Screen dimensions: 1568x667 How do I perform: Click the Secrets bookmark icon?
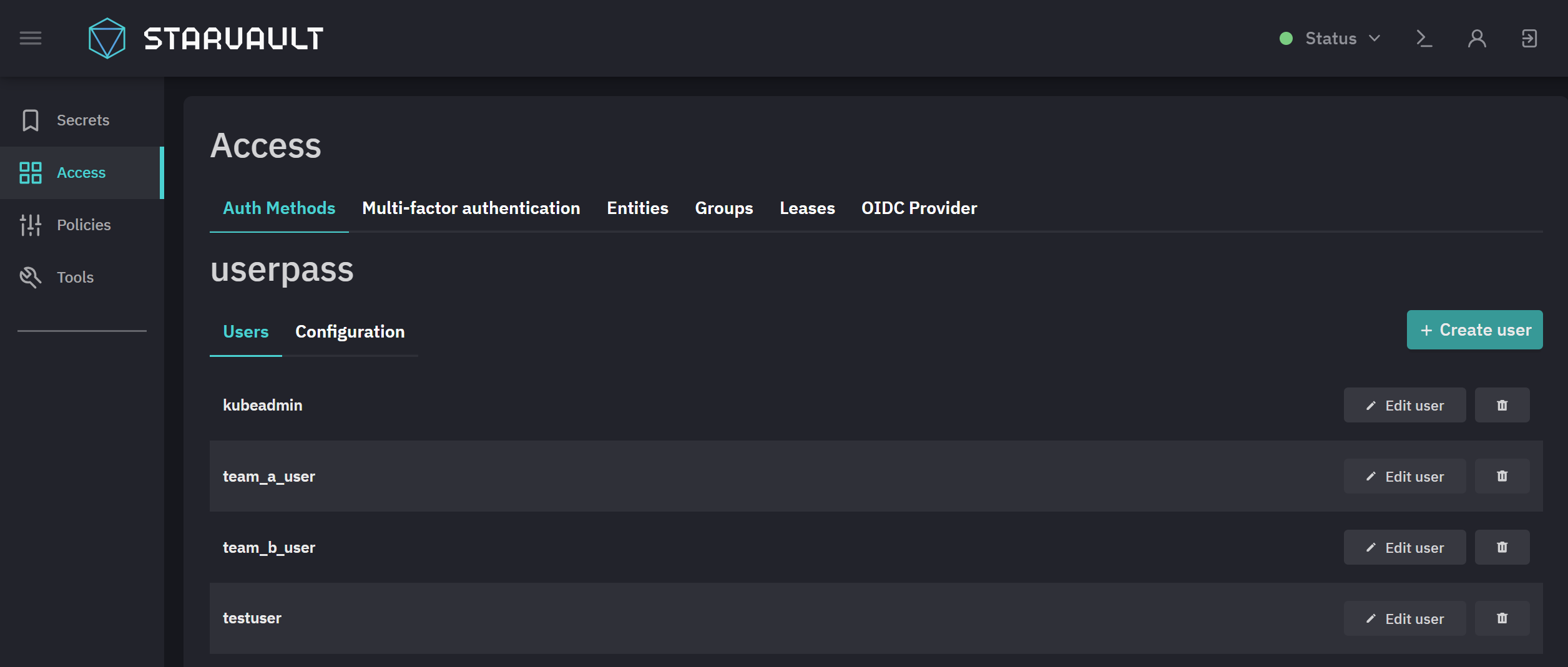point(31,120)
